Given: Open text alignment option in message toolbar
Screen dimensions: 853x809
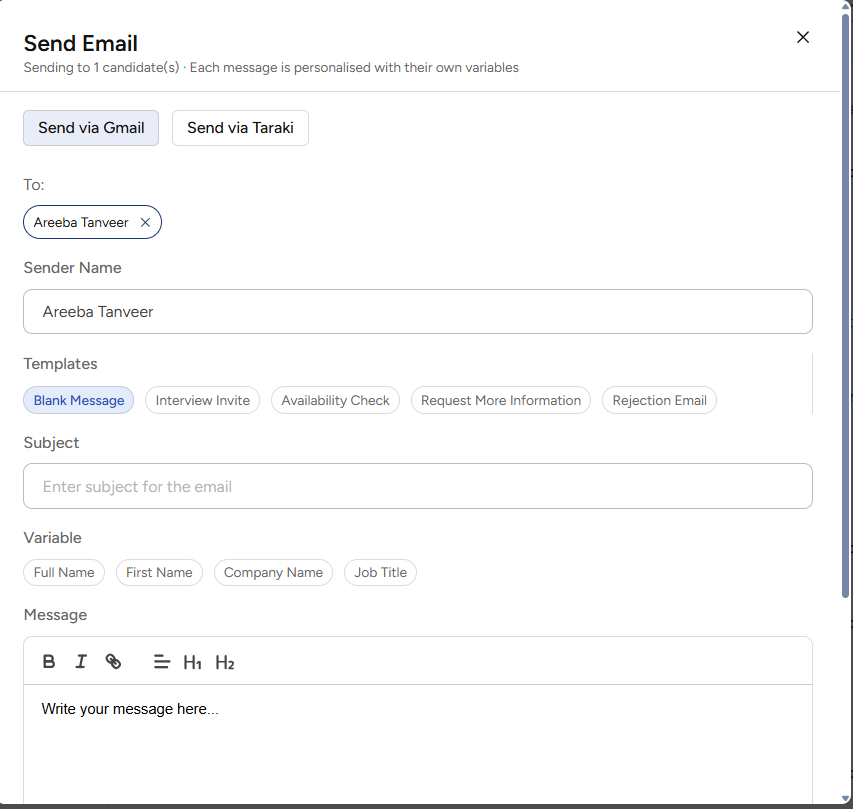Looking at the screenshot, I should pos(162,662).
